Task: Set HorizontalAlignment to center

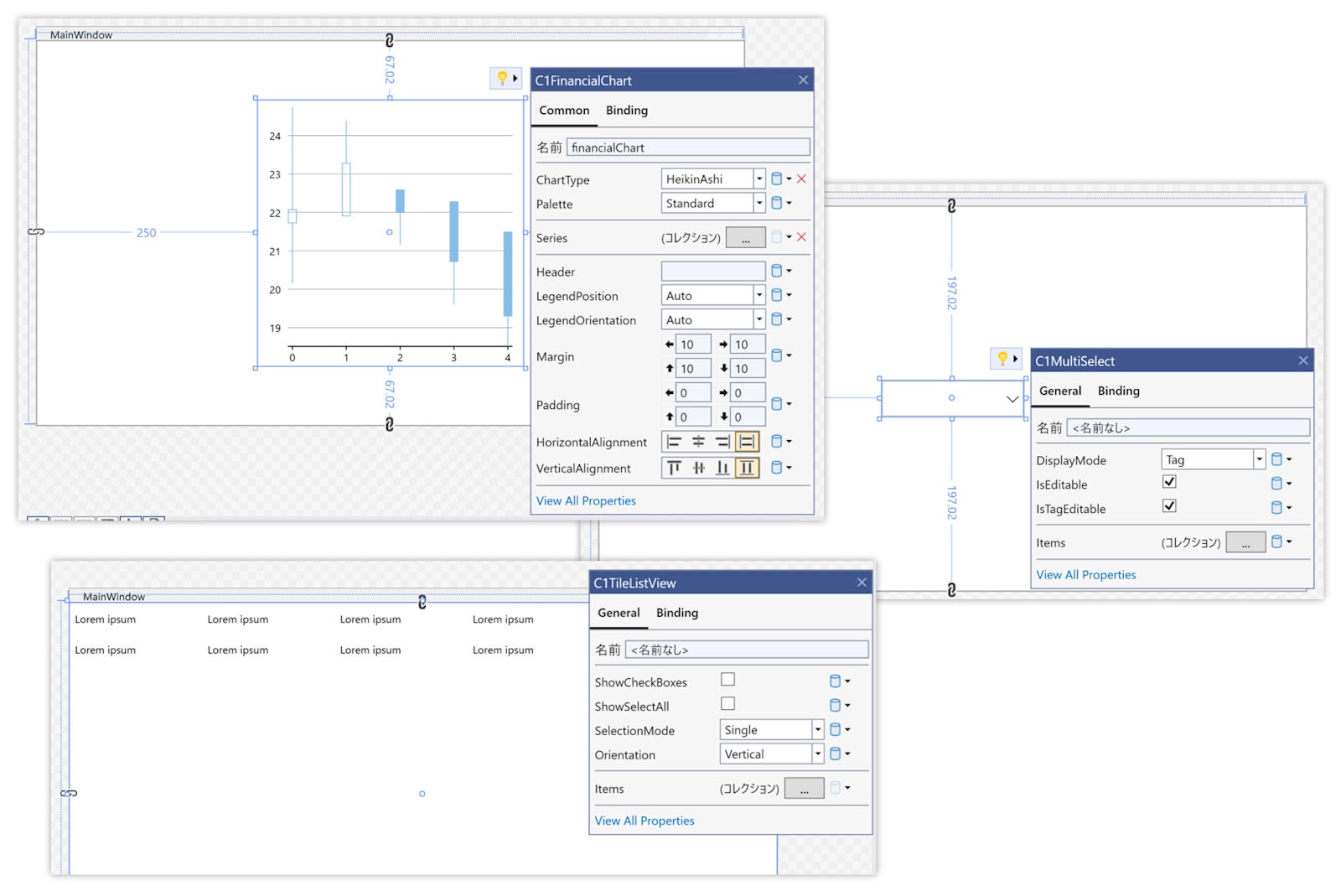Action: (698, 442)
